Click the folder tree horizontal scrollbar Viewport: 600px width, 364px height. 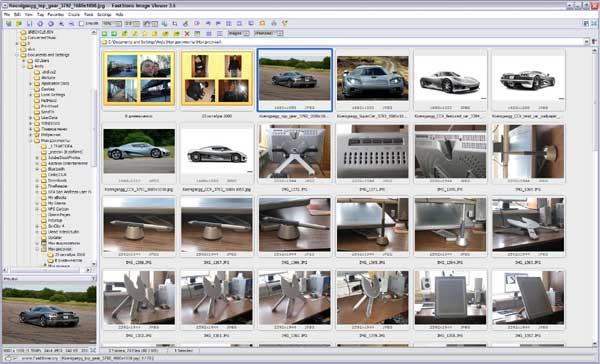[46, 270]
